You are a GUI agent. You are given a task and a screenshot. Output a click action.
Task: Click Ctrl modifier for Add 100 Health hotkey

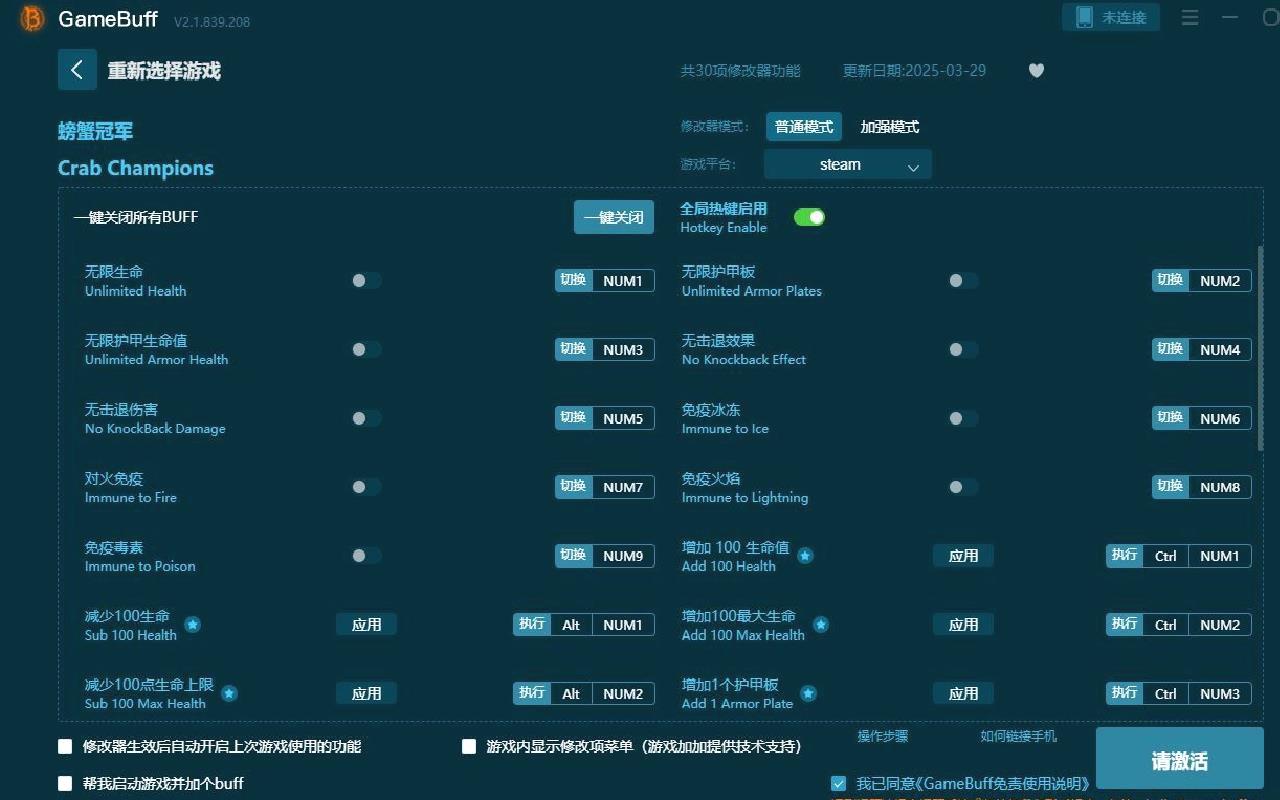(1166, 555)
